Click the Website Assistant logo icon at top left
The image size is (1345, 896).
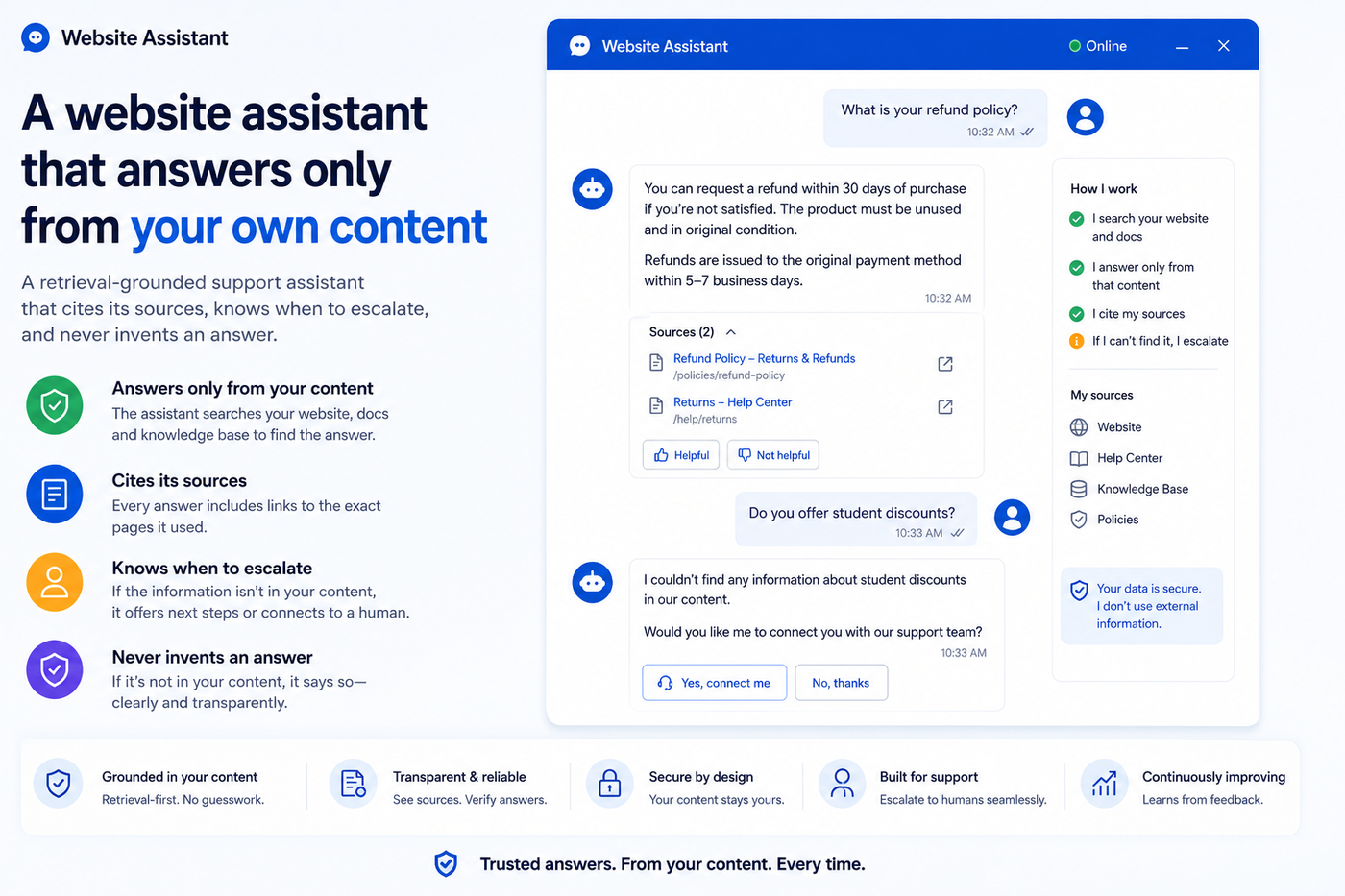tap(36, 37)
